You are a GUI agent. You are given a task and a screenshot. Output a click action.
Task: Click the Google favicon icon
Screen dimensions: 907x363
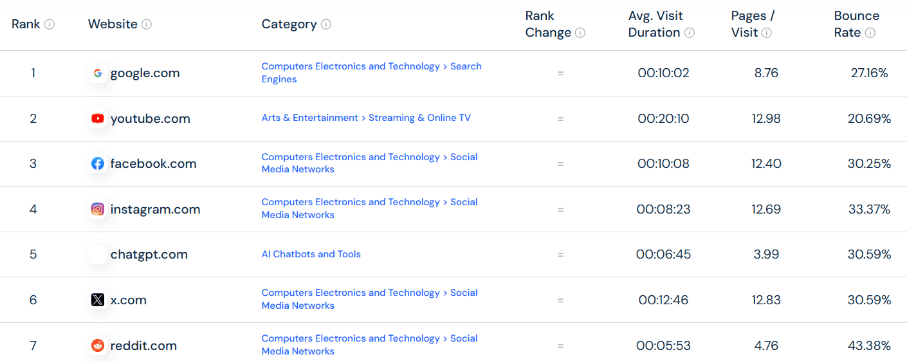[x=98, y=73]
